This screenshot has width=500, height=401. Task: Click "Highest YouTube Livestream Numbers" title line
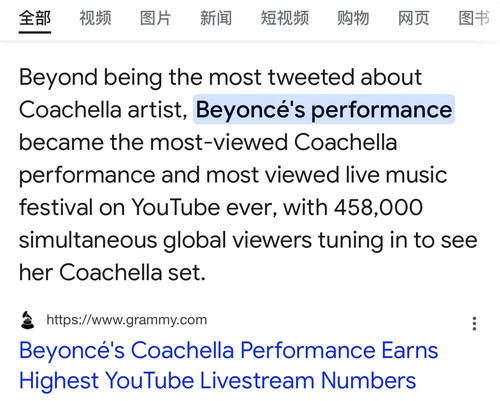pos(218,381)
